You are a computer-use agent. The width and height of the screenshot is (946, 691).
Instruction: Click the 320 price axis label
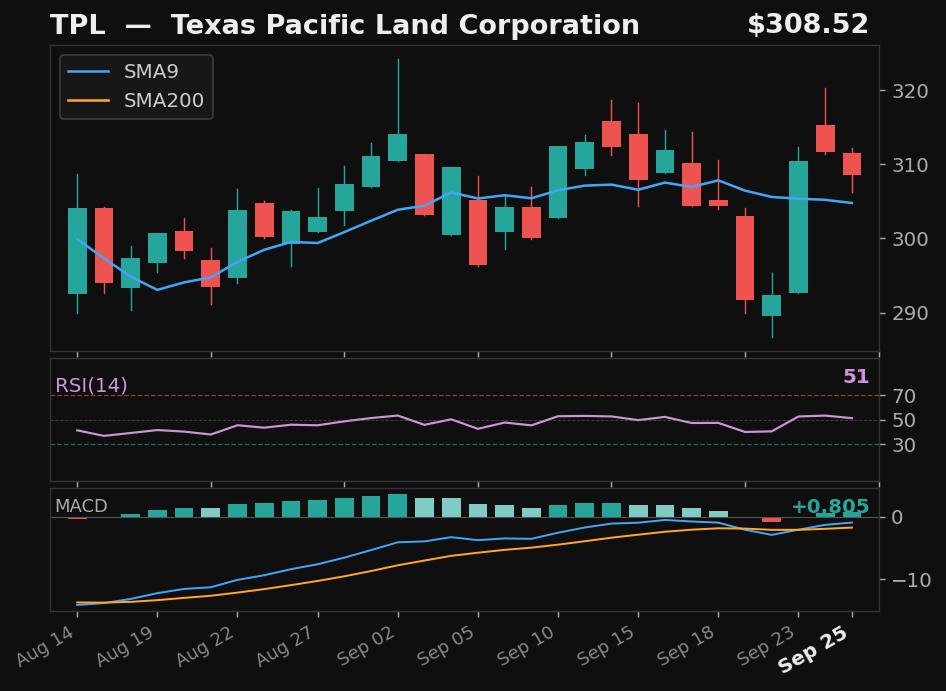(910, 92)
